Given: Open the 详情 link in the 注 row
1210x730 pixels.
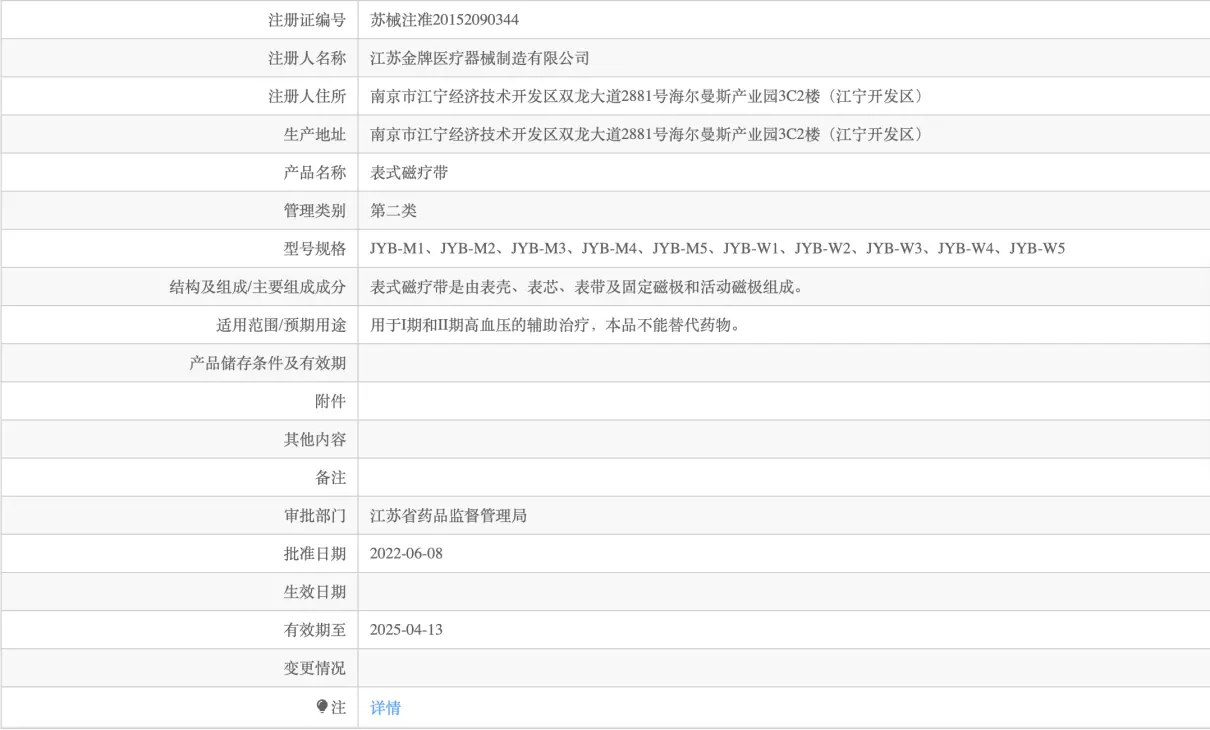Looking at the screenshot, I should pos(385,708).
